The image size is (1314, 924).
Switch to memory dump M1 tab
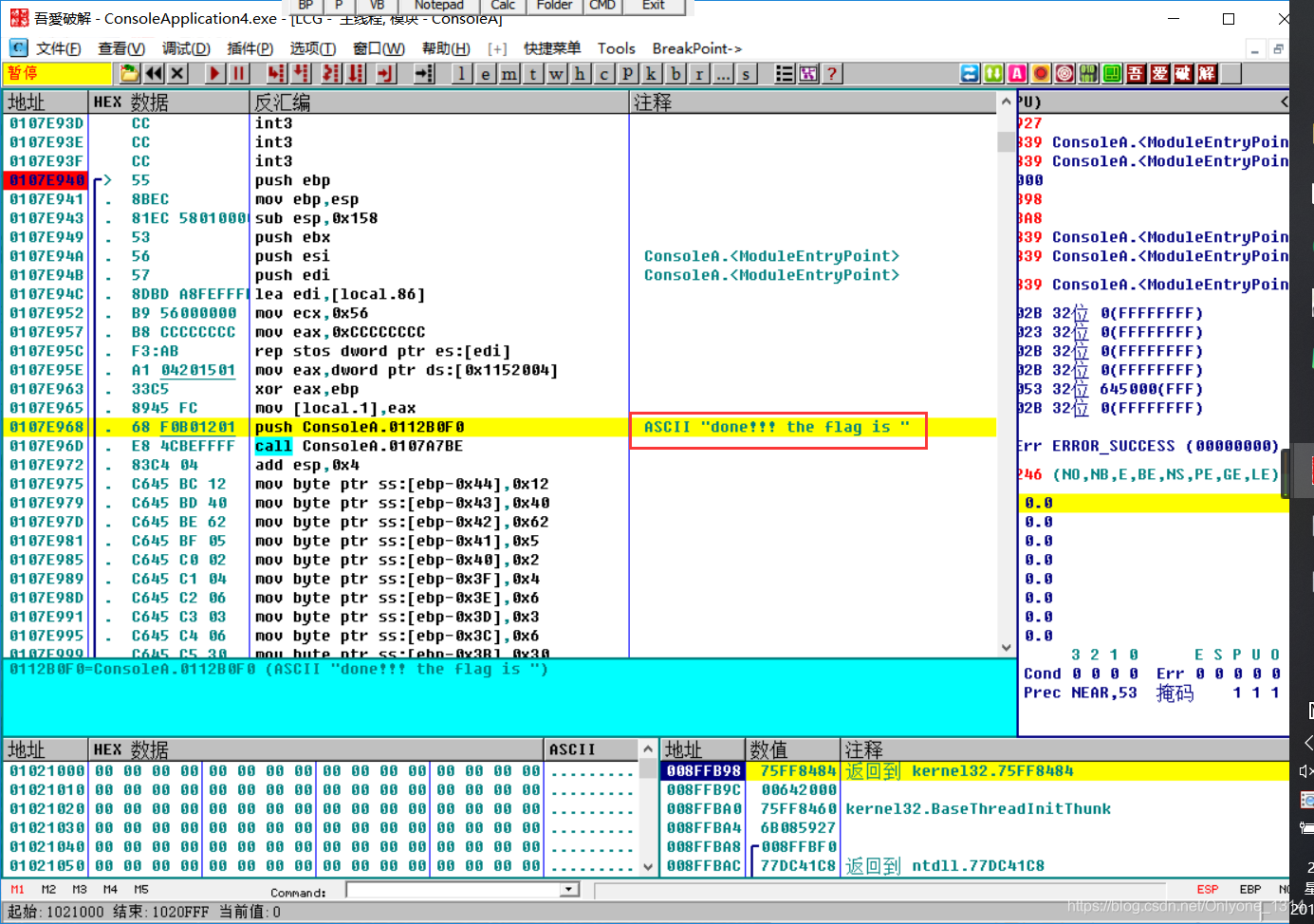[x=17, y=890]
